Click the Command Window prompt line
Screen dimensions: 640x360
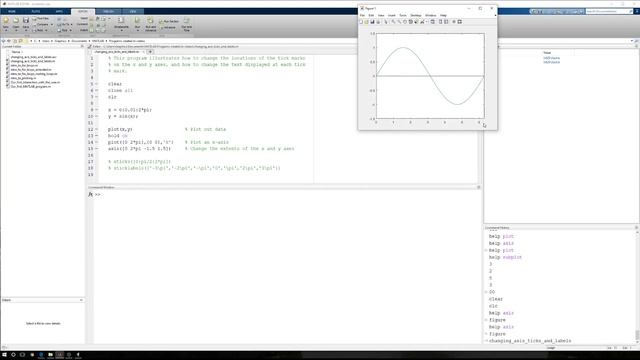(x=286, y=195)
